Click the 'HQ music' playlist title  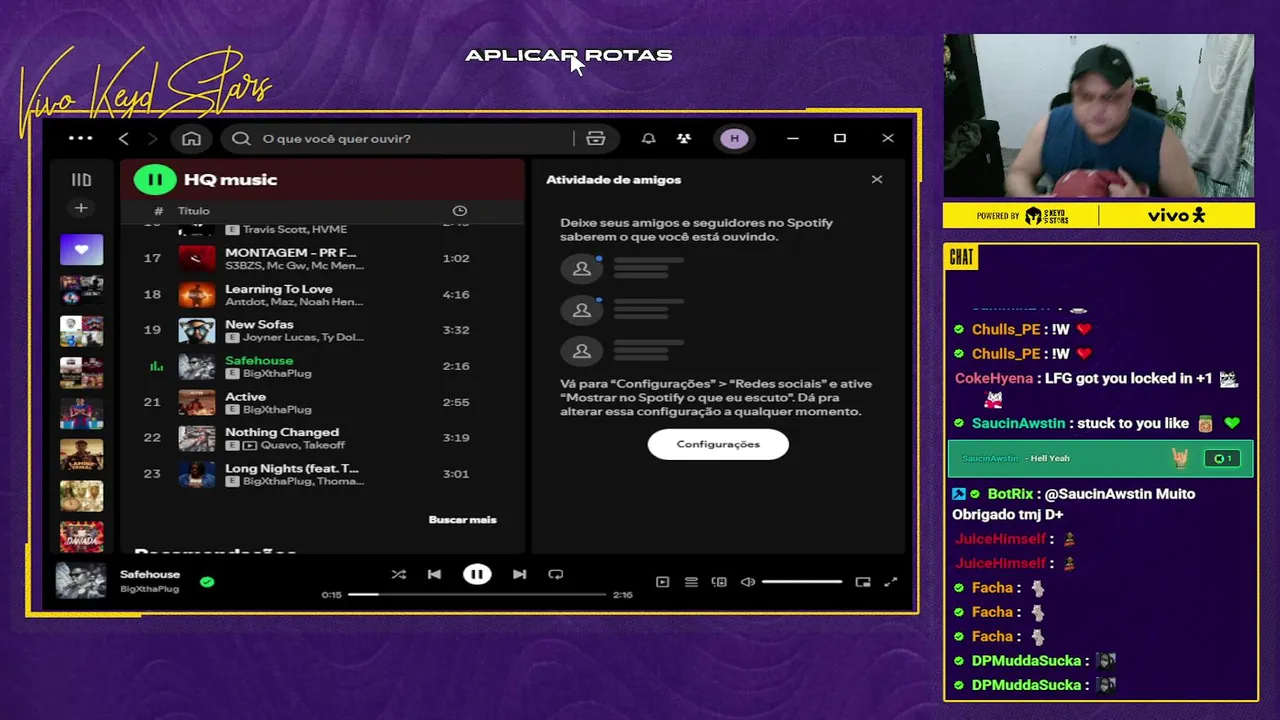click(230, 180)
